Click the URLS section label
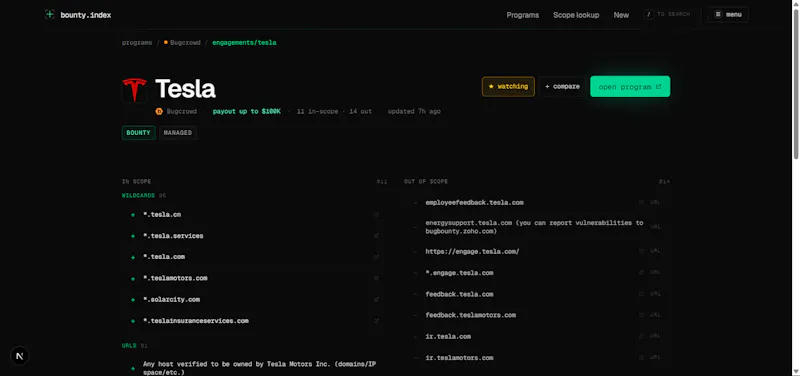Viewport: 800px width, 376px height. click(x=129, y=346)
